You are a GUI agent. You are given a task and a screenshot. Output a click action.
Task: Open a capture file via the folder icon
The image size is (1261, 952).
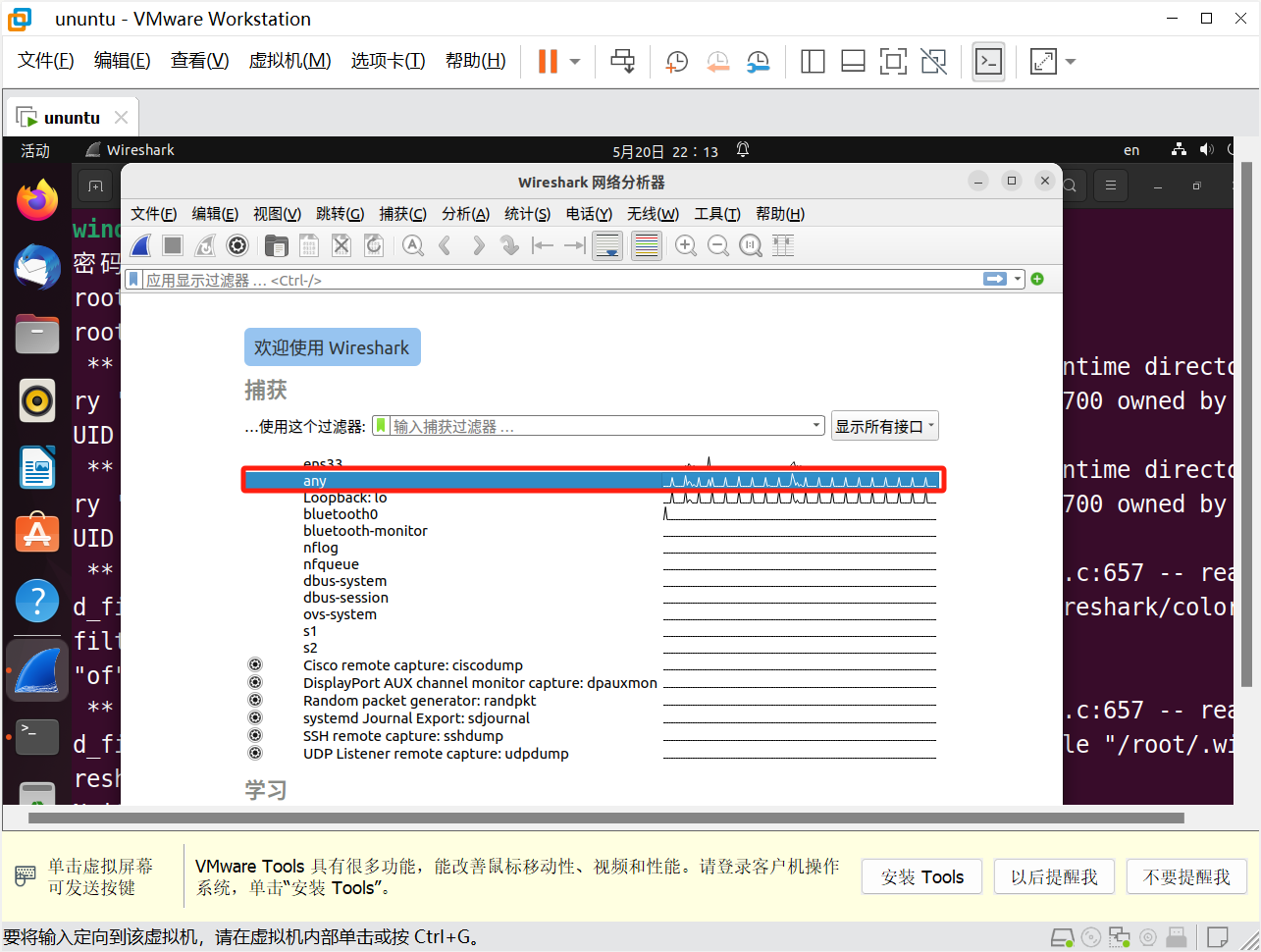click(x=277, y=245)
